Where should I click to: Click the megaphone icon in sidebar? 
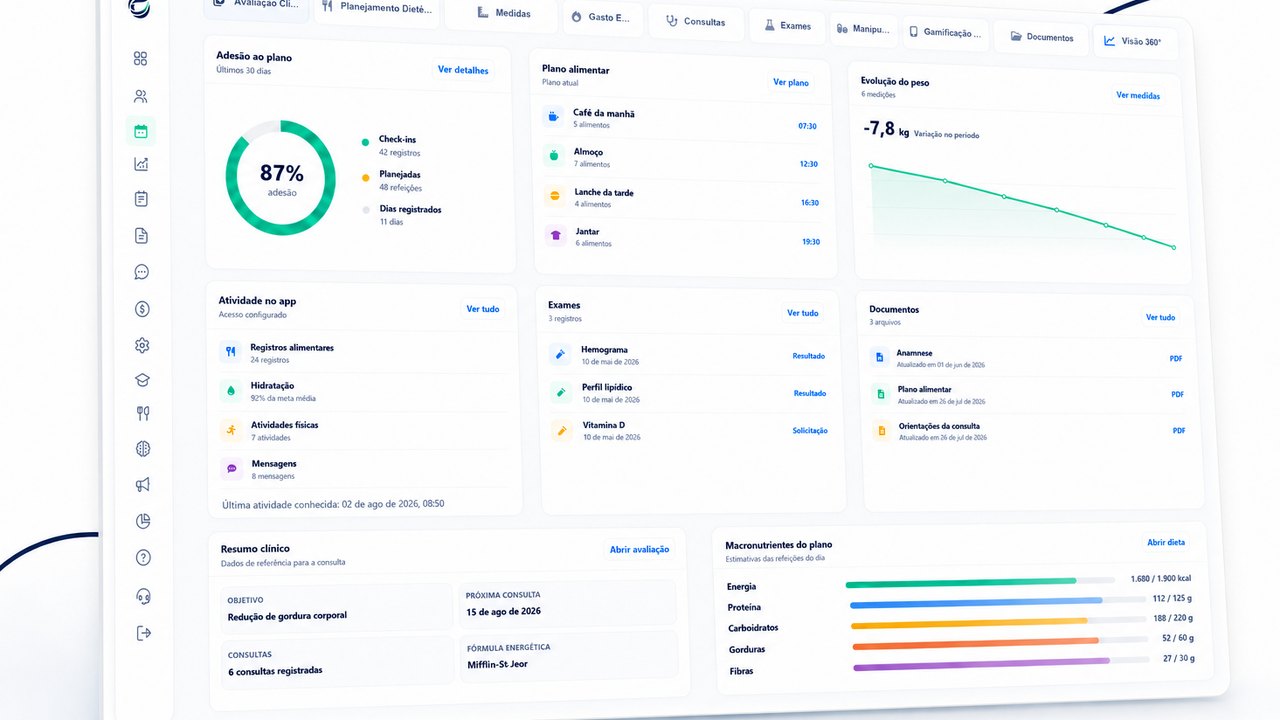[142, 485]
